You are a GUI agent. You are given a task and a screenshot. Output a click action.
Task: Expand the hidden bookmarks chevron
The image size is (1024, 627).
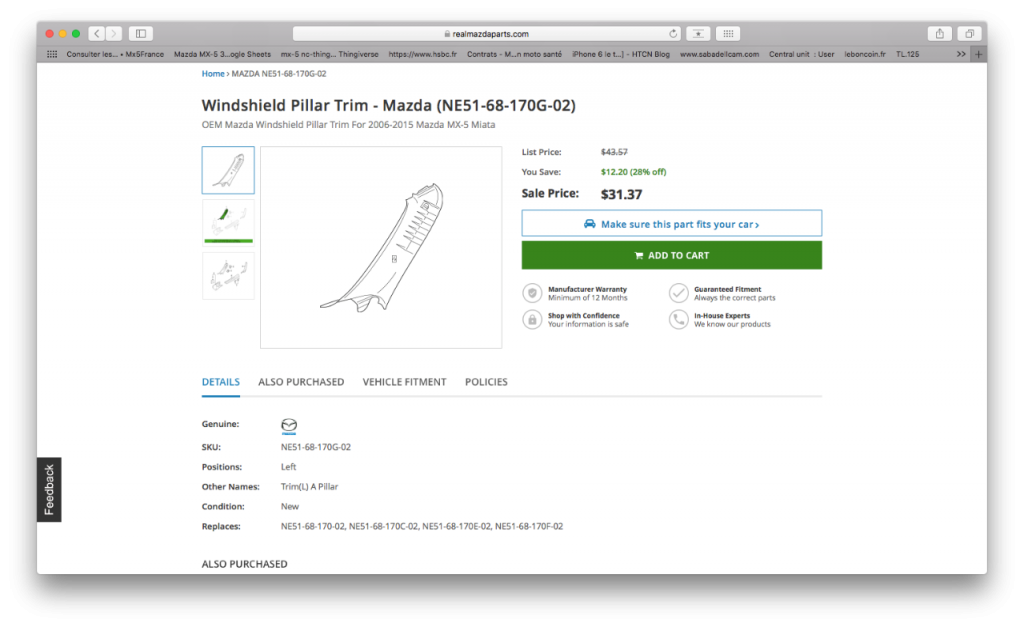(961, 54)
